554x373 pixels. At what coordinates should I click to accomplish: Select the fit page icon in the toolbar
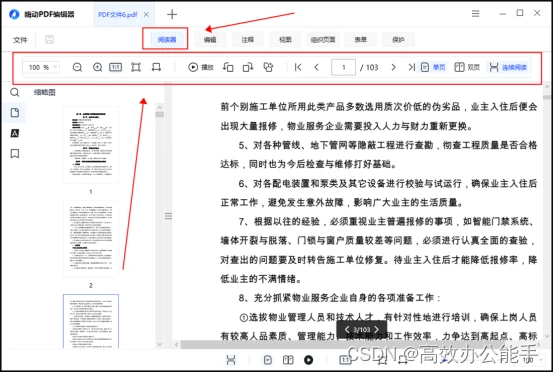[136, 67]
